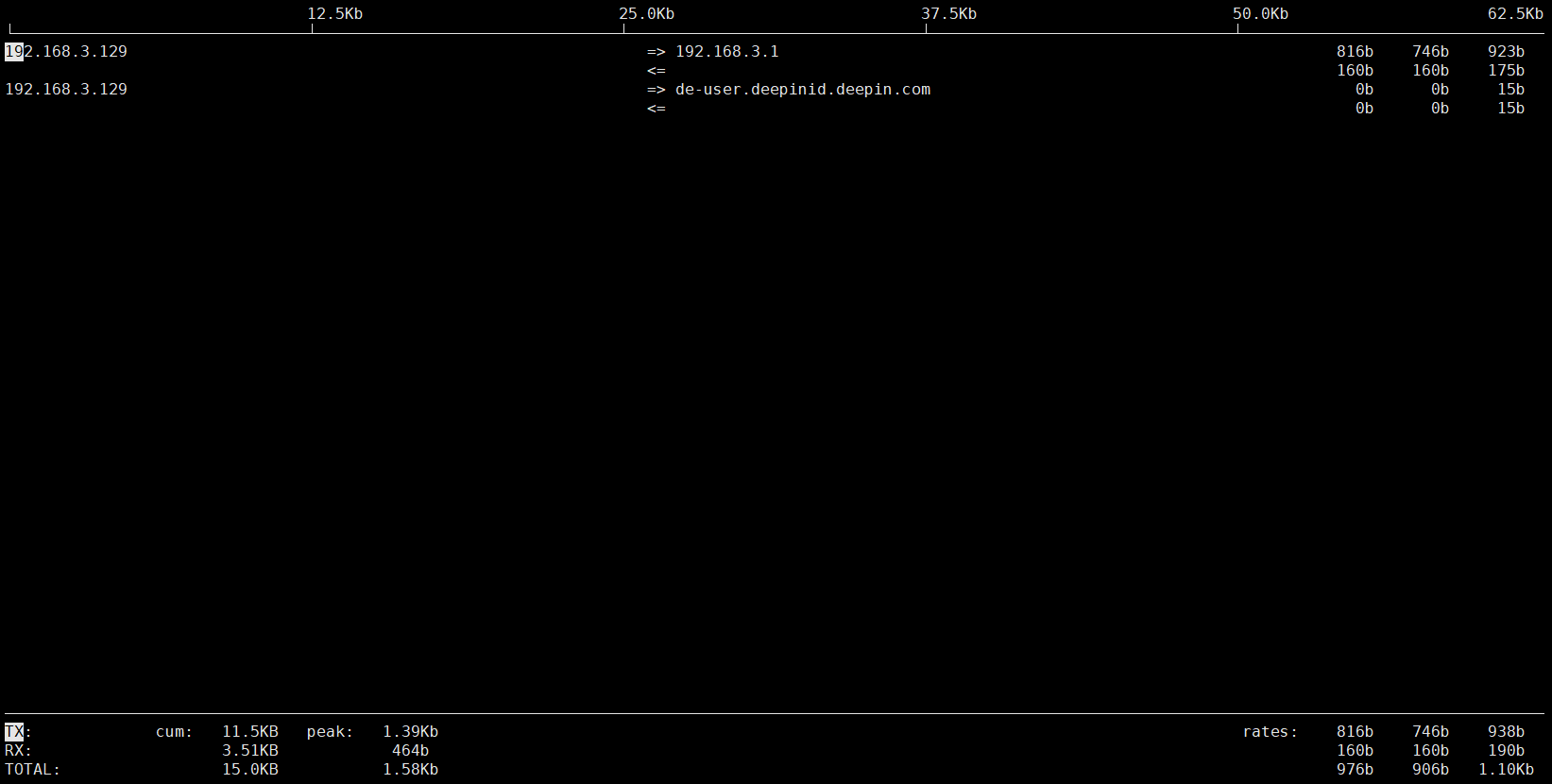The width and height of the screenshot is (1552, 784).
Task: Select the 175b rate value
Action: point(1507,70)
